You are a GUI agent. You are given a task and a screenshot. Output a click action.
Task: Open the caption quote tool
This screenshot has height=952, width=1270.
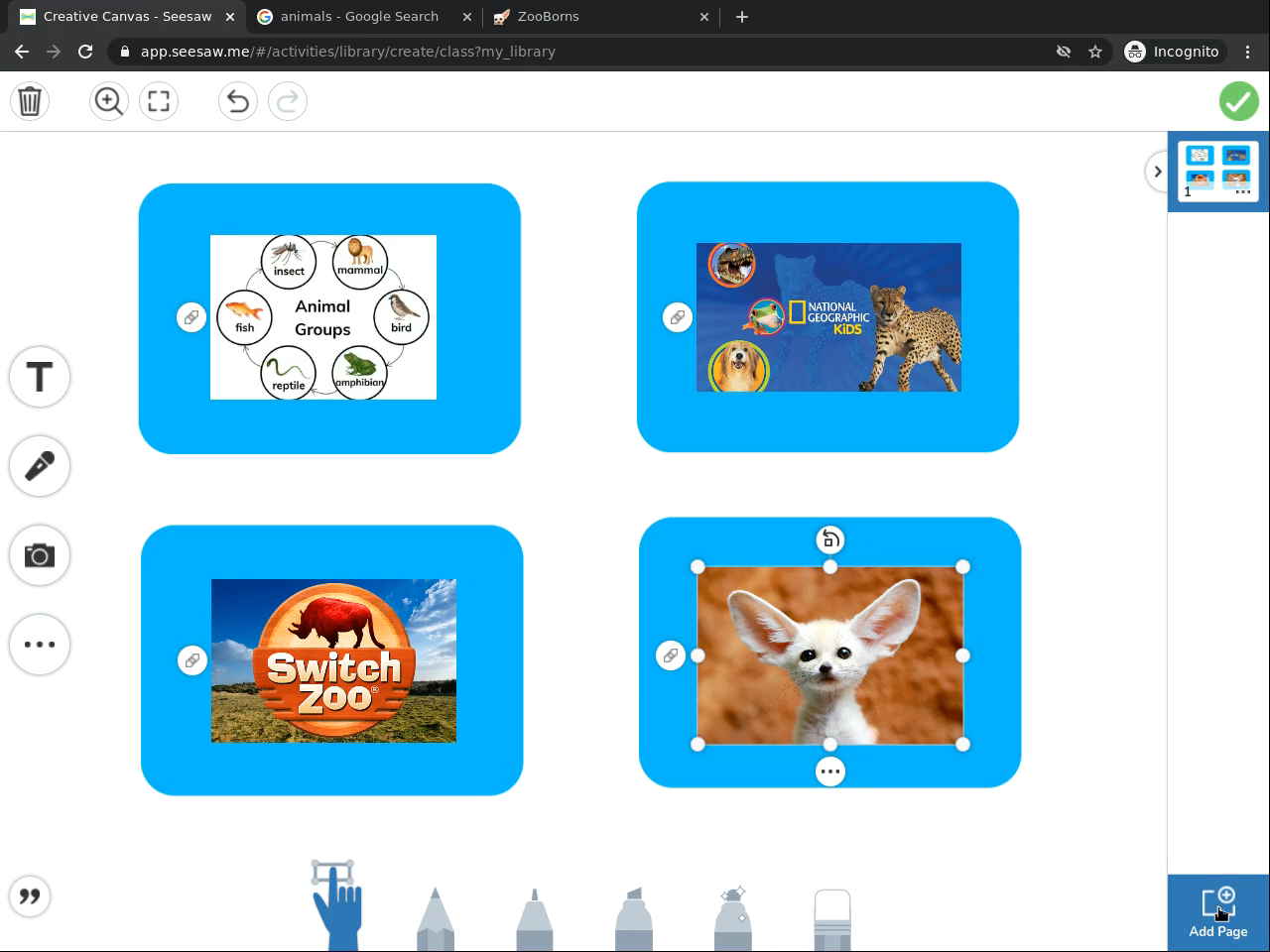[x=30, y=896]
